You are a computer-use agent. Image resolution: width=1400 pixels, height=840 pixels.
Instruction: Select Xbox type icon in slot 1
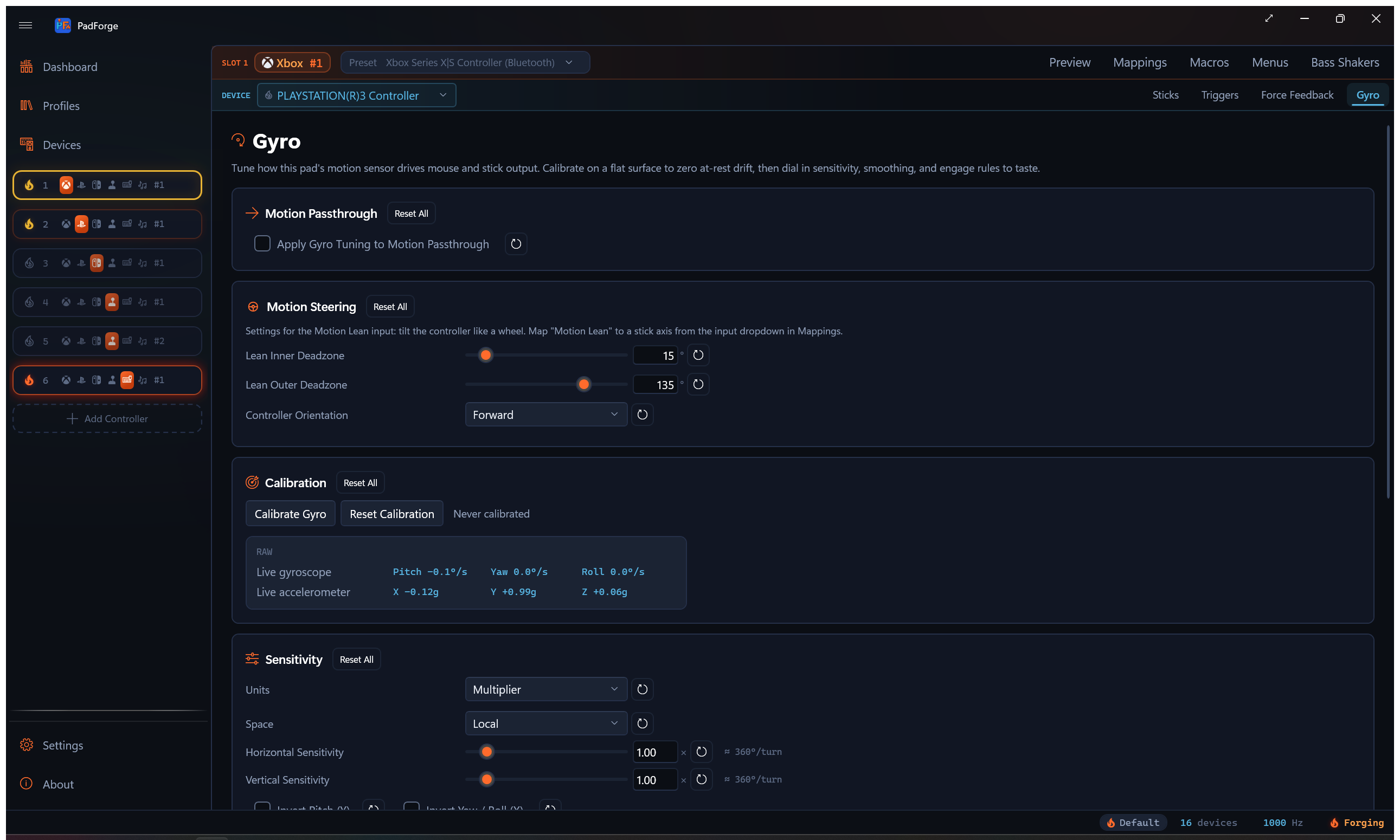tap(66, 185)
